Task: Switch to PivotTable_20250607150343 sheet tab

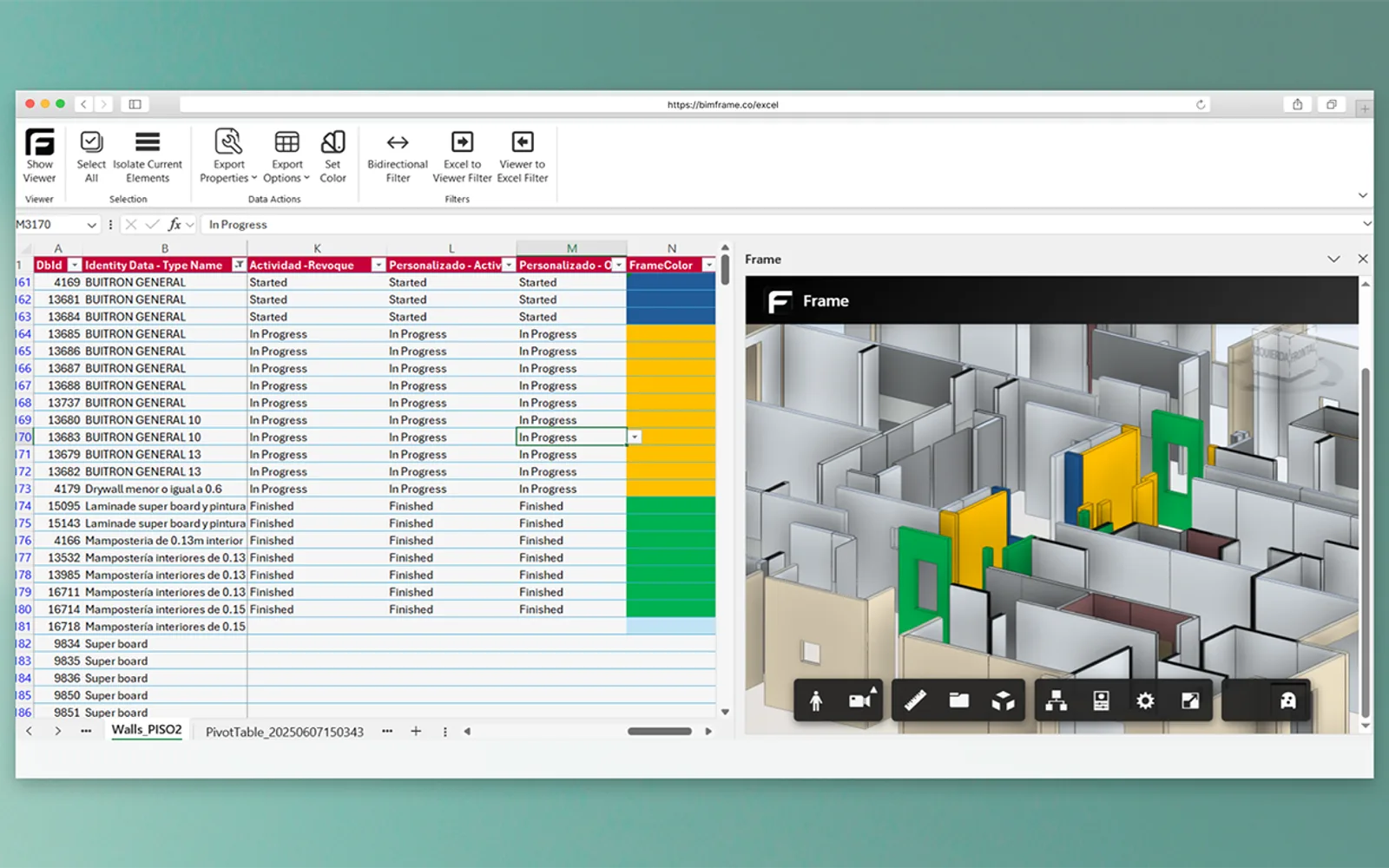Action: (285, 732)
